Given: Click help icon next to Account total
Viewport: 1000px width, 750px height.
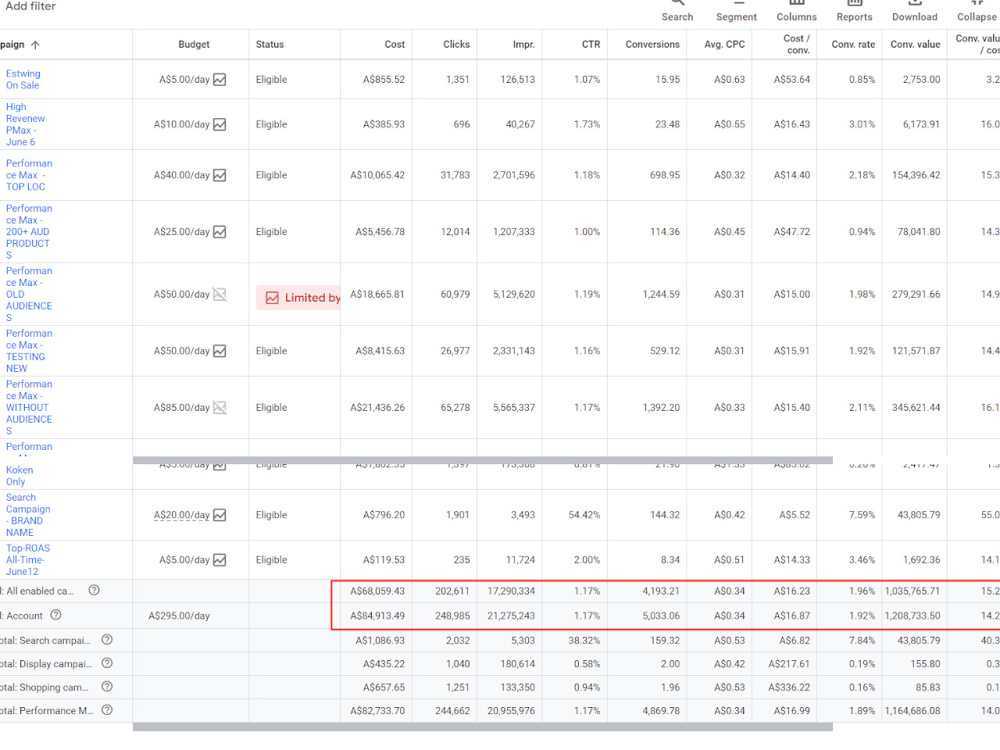Looking at the screenshot, I should (56, 615).
